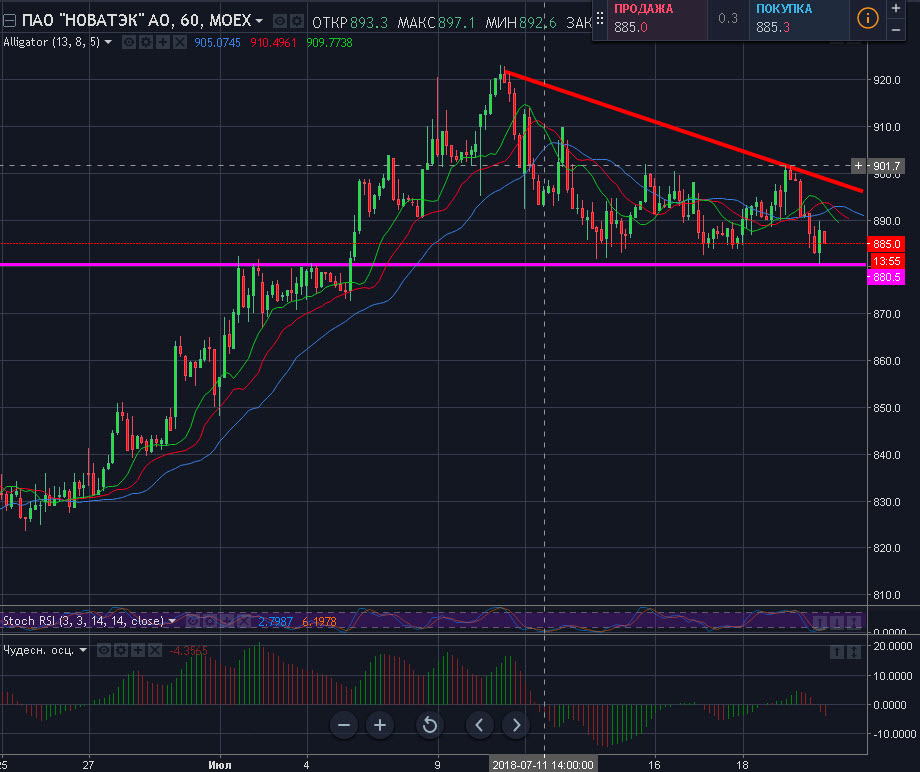Maximize the Чудесн. осц. pane with double arrow
The height and width of the screenshot is (772, 920).
(854, 652)
